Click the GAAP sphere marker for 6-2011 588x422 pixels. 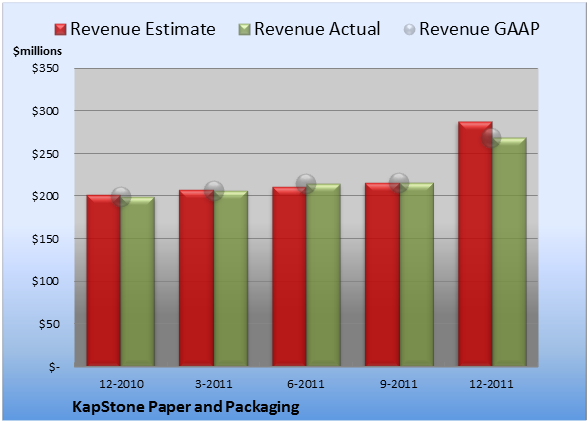point(306,183)
